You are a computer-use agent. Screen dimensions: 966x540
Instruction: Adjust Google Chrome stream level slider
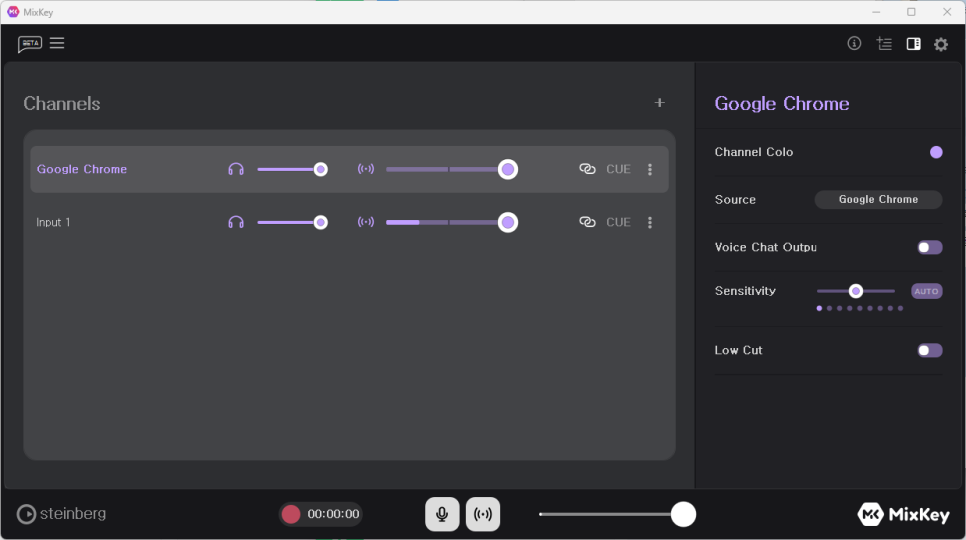point(452,169)
